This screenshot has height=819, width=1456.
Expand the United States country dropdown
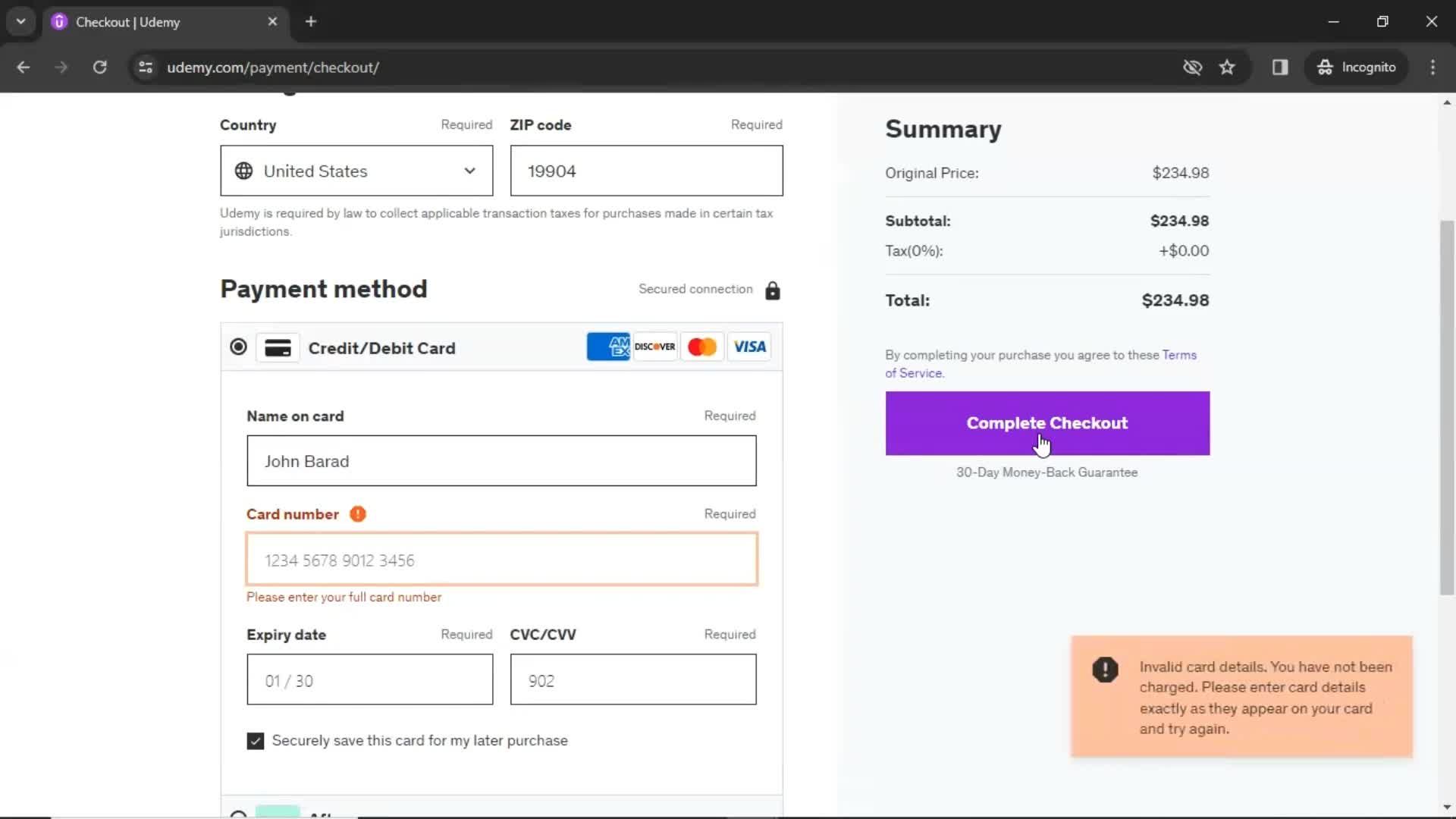[x=355, y=171]
